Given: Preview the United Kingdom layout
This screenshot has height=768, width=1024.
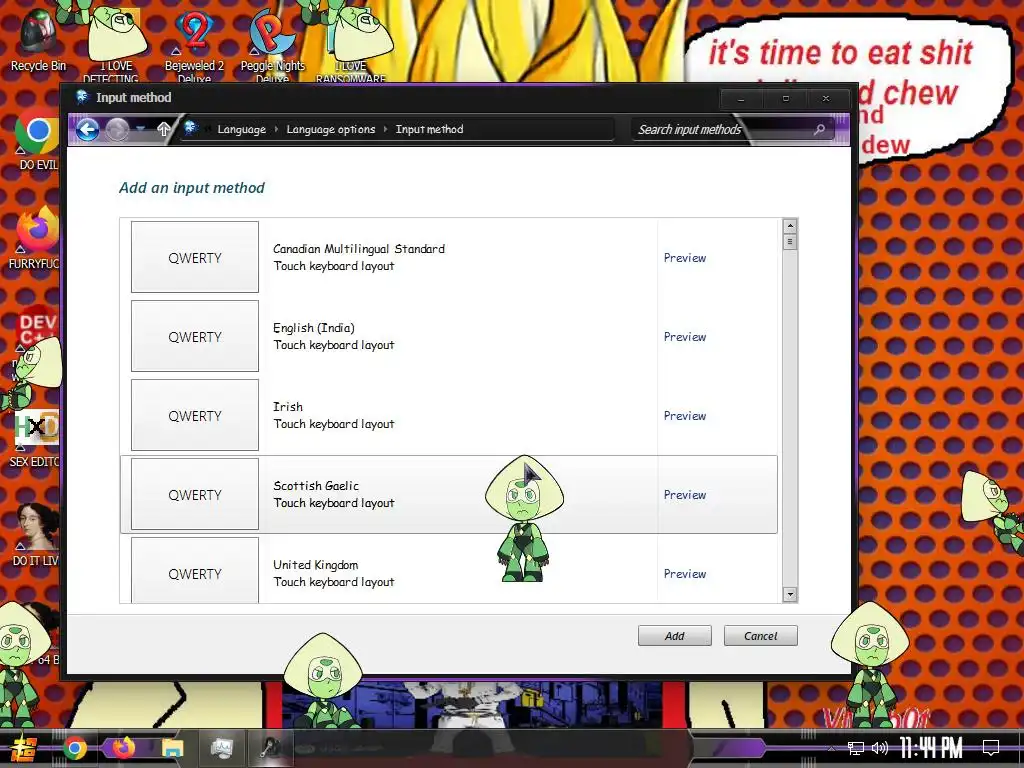Looking at the screenshot, I should (x=685, y=573).
